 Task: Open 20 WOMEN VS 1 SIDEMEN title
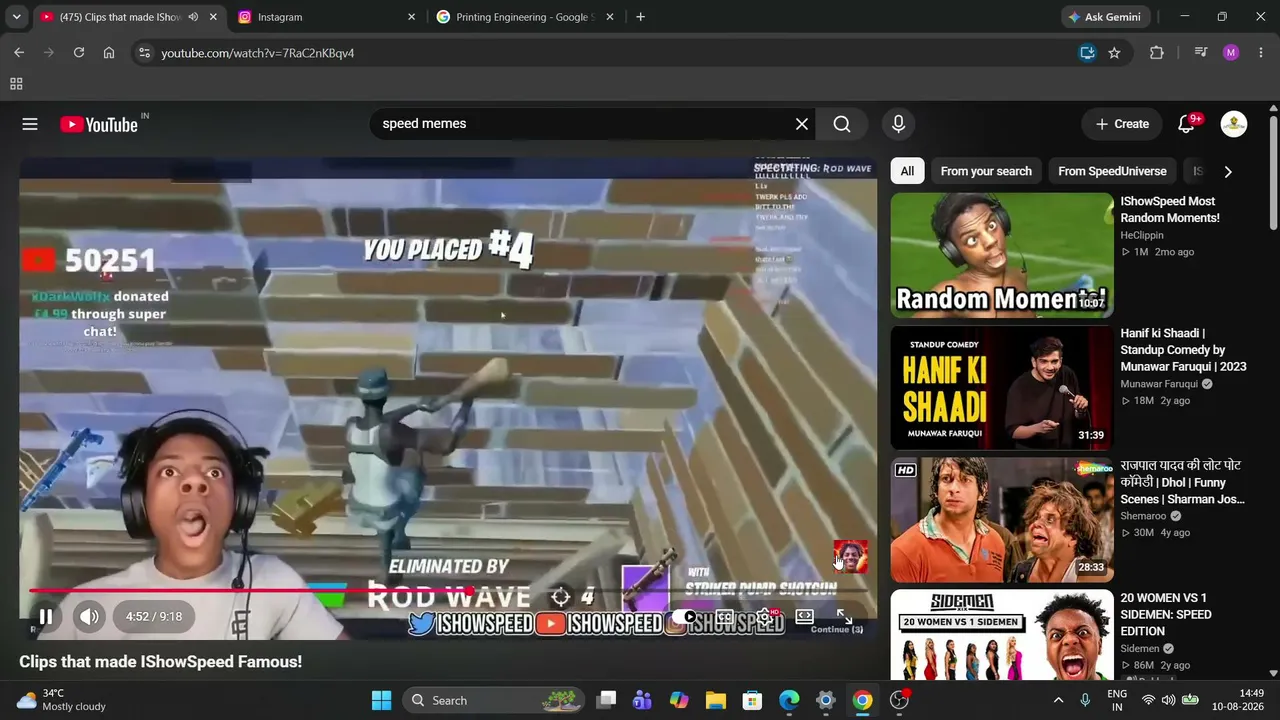1166,614
